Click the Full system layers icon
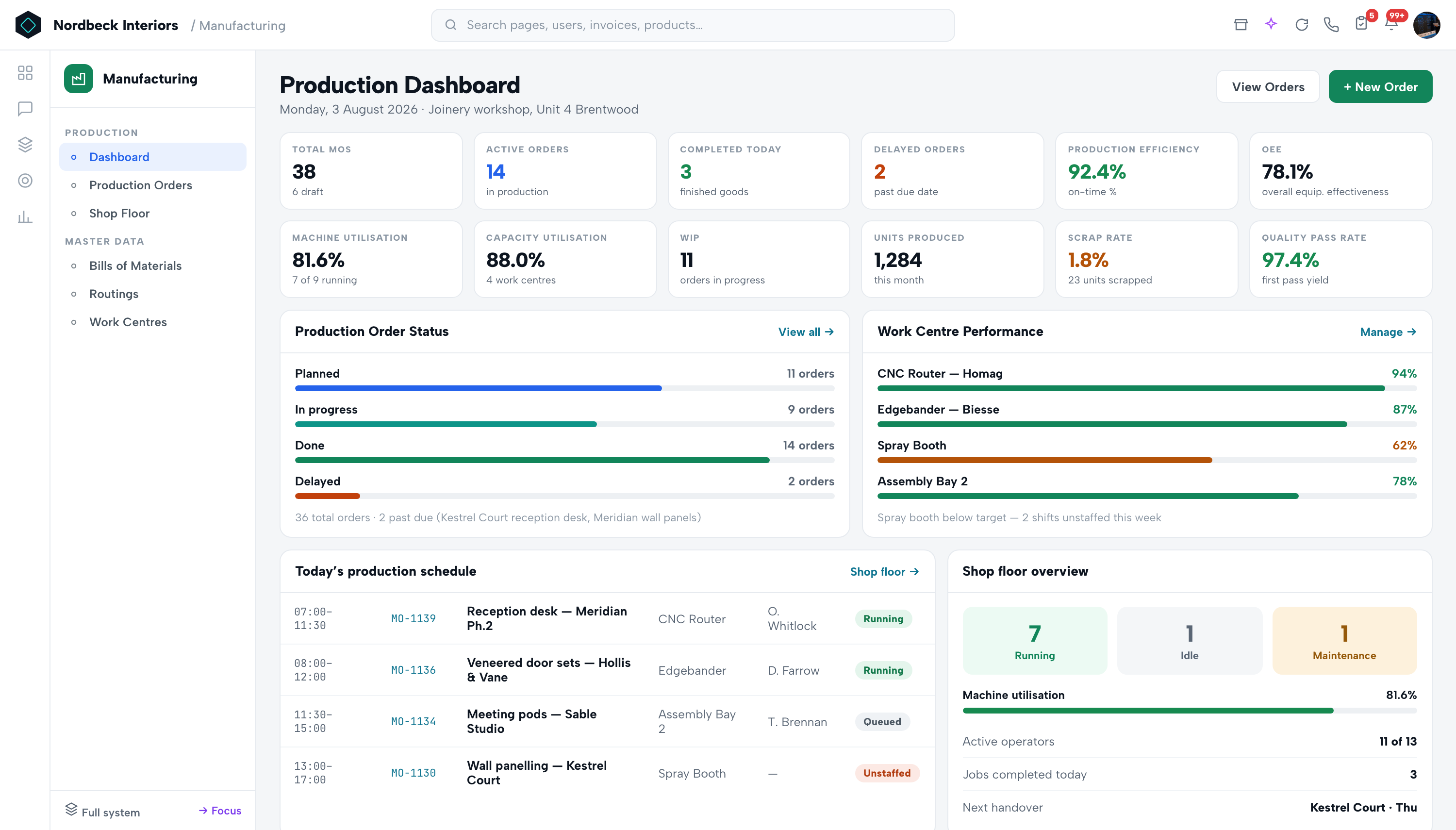1456x830 pixels. (x=71, y=809)
